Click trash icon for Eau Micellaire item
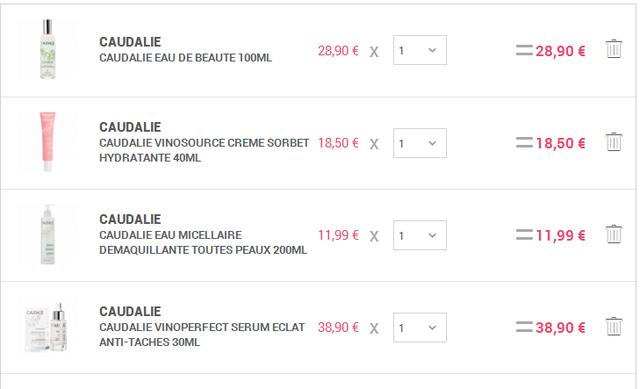This screenshot has height=389, width=640. click(x=613, y=234)
